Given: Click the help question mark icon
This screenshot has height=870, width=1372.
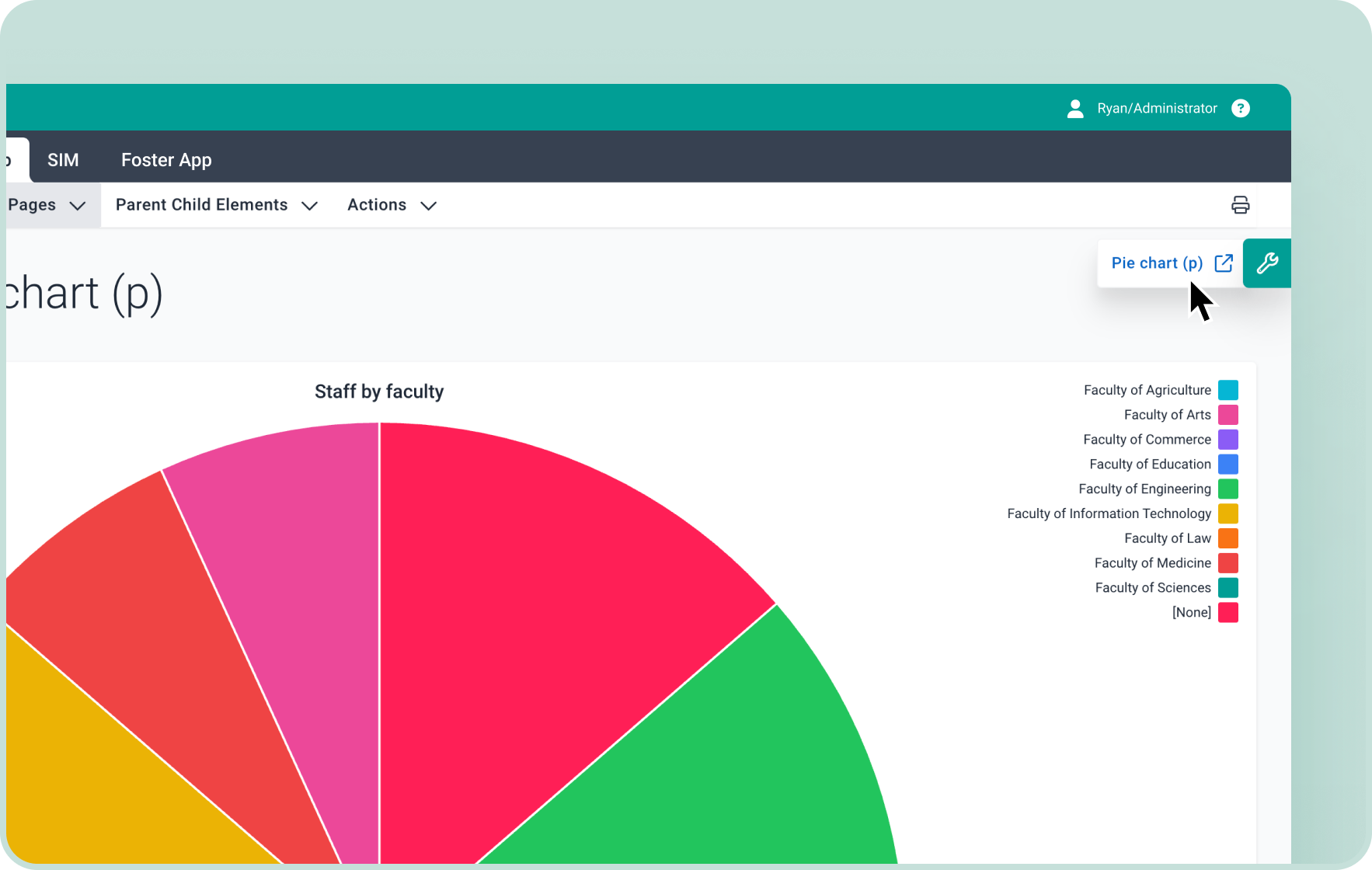Looking at the screenshot, I should point(1241,109).
